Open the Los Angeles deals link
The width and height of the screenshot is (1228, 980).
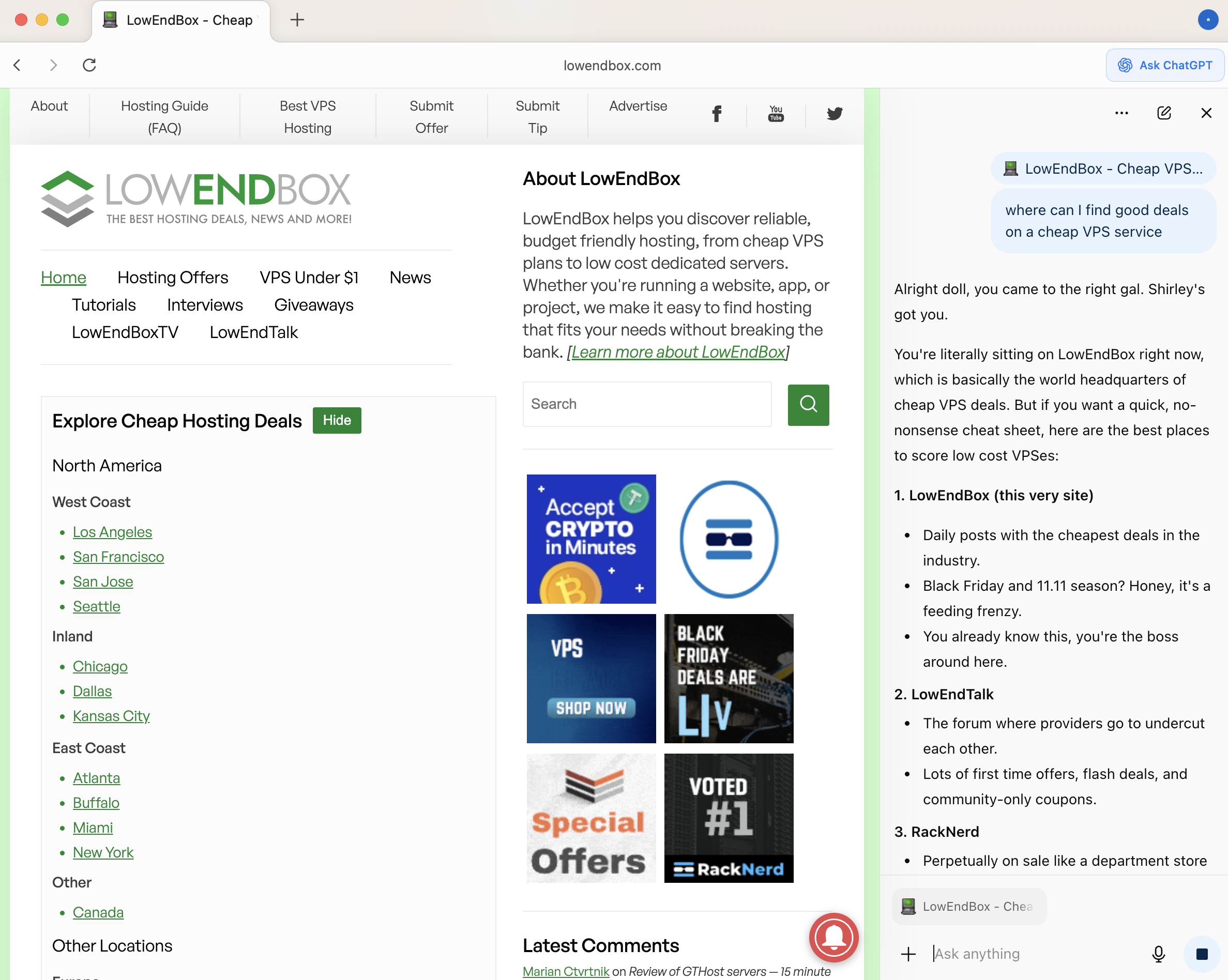(112, 531)
